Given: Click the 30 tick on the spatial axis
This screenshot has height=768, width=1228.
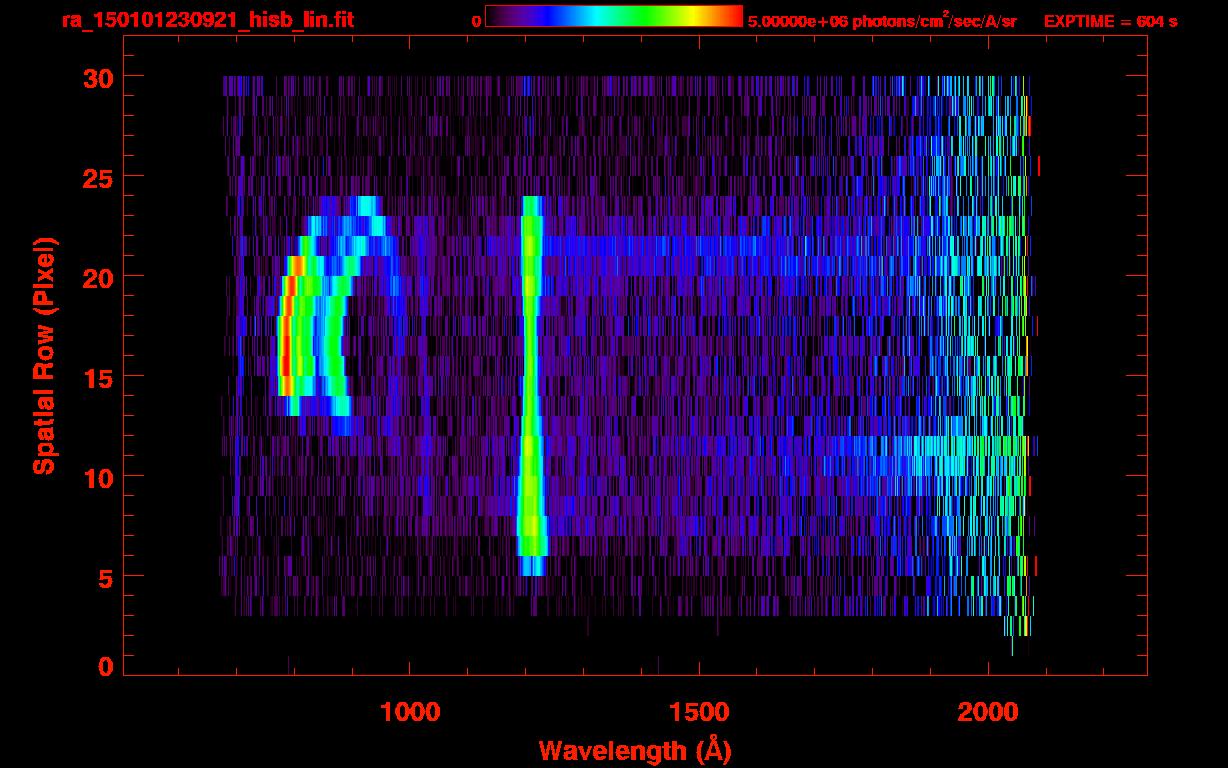Looking at the screenshot, I should coord(98,77).
